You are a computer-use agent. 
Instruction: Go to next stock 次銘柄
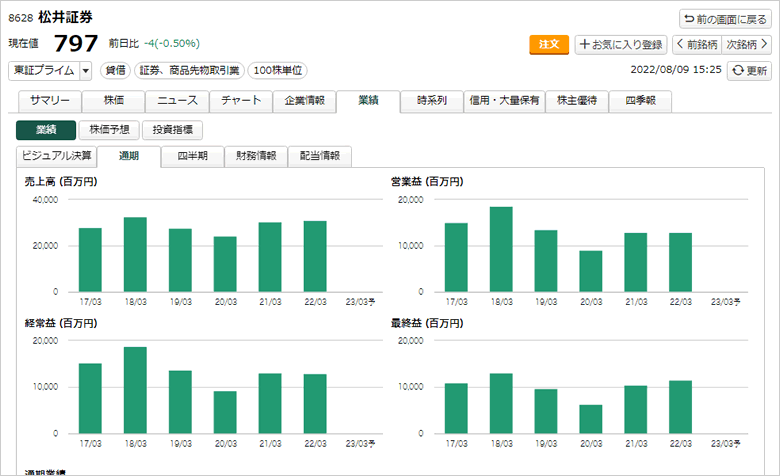[747, 44]
